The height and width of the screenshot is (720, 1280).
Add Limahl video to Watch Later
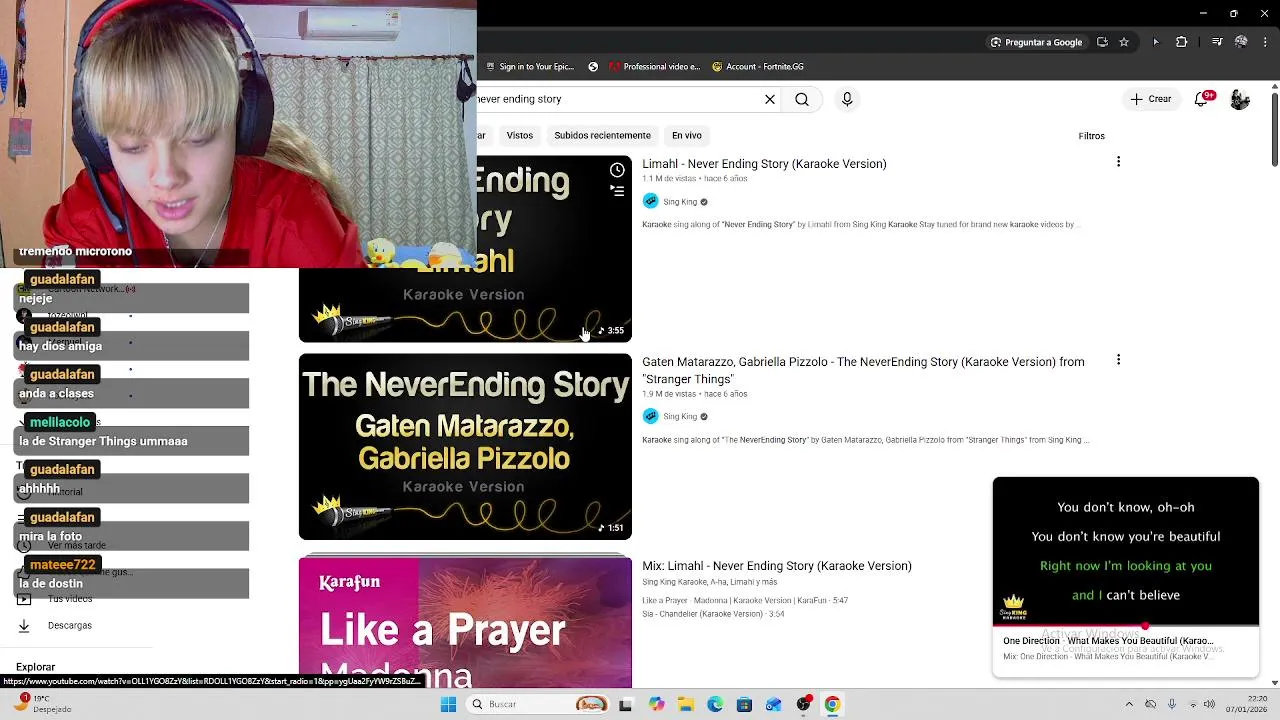point(617,170)
